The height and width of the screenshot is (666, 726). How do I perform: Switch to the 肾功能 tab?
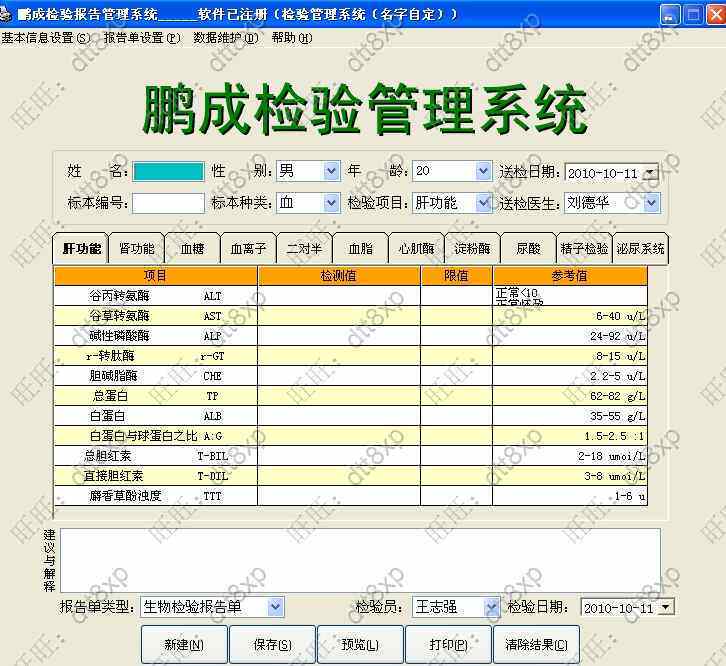[137, 249]
